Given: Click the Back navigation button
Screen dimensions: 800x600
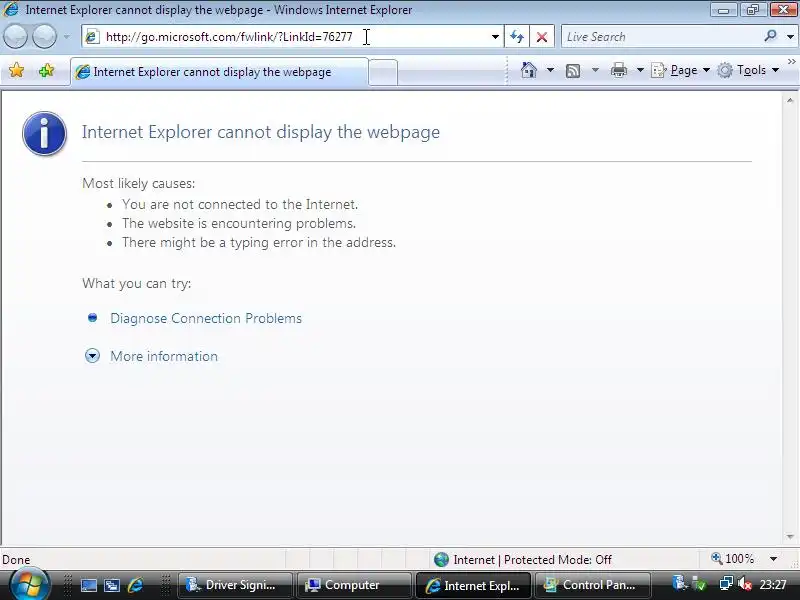Looking at the screenshot, I should 15,37.
